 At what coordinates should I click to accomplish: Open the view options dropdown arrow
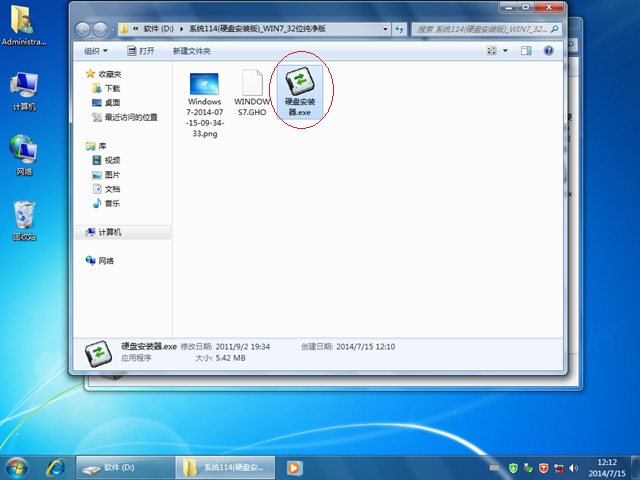(506, 50)
